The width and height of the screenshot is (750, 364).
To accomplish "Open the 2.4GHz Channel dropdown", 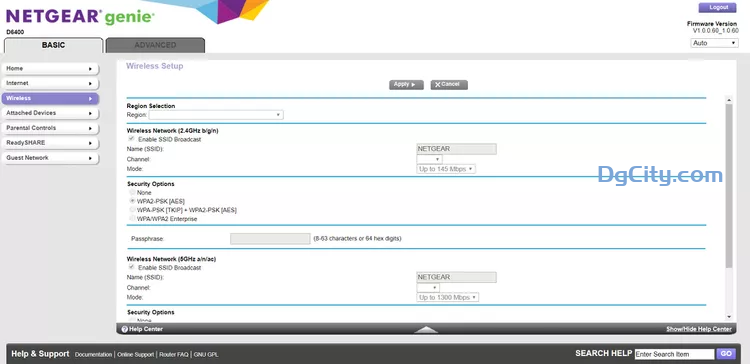I will pos(429,159).
